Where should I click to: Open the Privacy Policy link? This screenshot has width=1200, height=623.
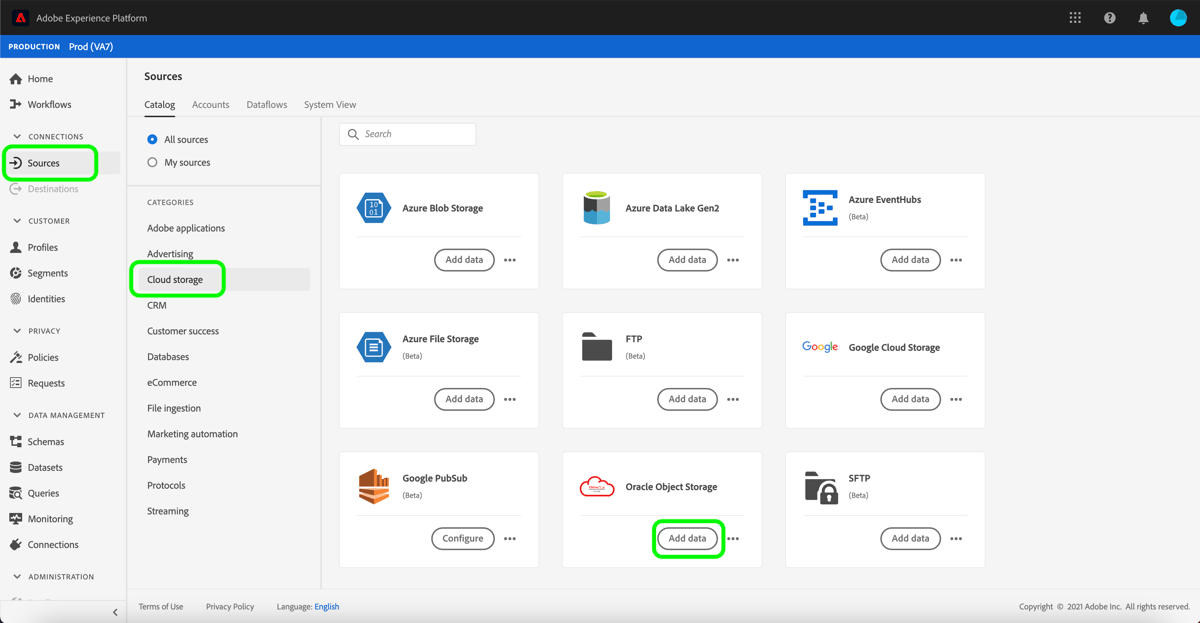point(230,606)
